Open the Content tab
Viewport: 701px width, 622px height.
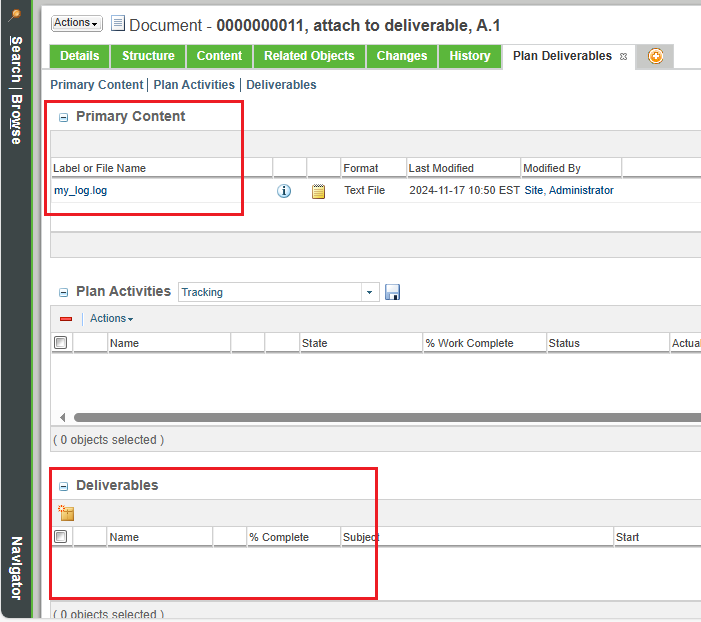(x=219, y=56)
